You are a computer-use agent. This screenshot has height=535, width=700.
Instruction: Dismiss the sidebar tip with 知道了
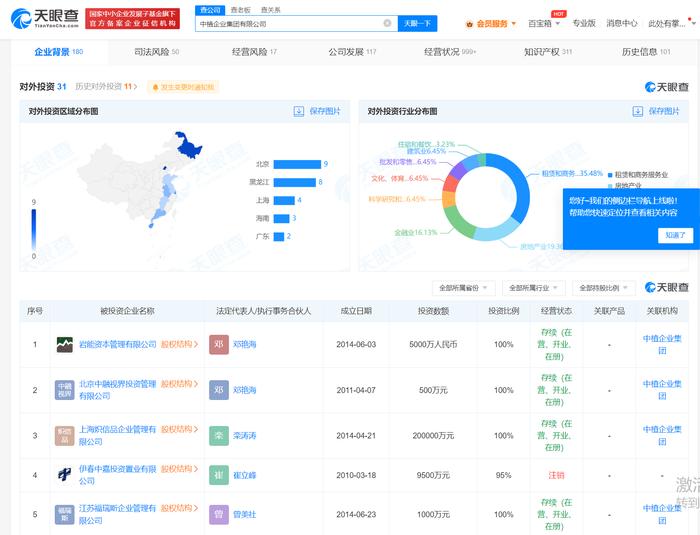[x=675, y=235]
